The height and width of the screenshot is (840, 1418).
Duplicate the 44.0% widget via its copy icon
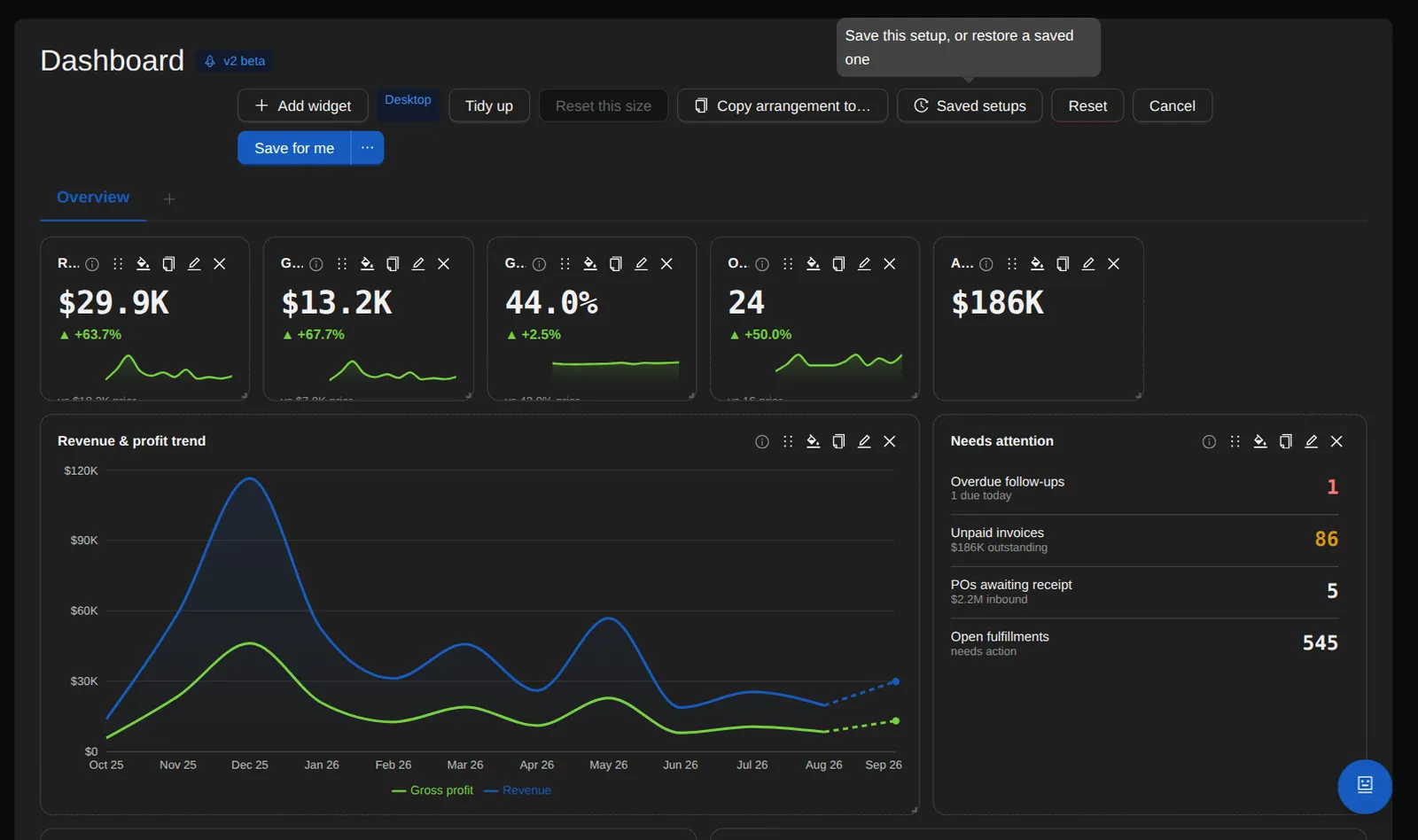coord(616,264)
